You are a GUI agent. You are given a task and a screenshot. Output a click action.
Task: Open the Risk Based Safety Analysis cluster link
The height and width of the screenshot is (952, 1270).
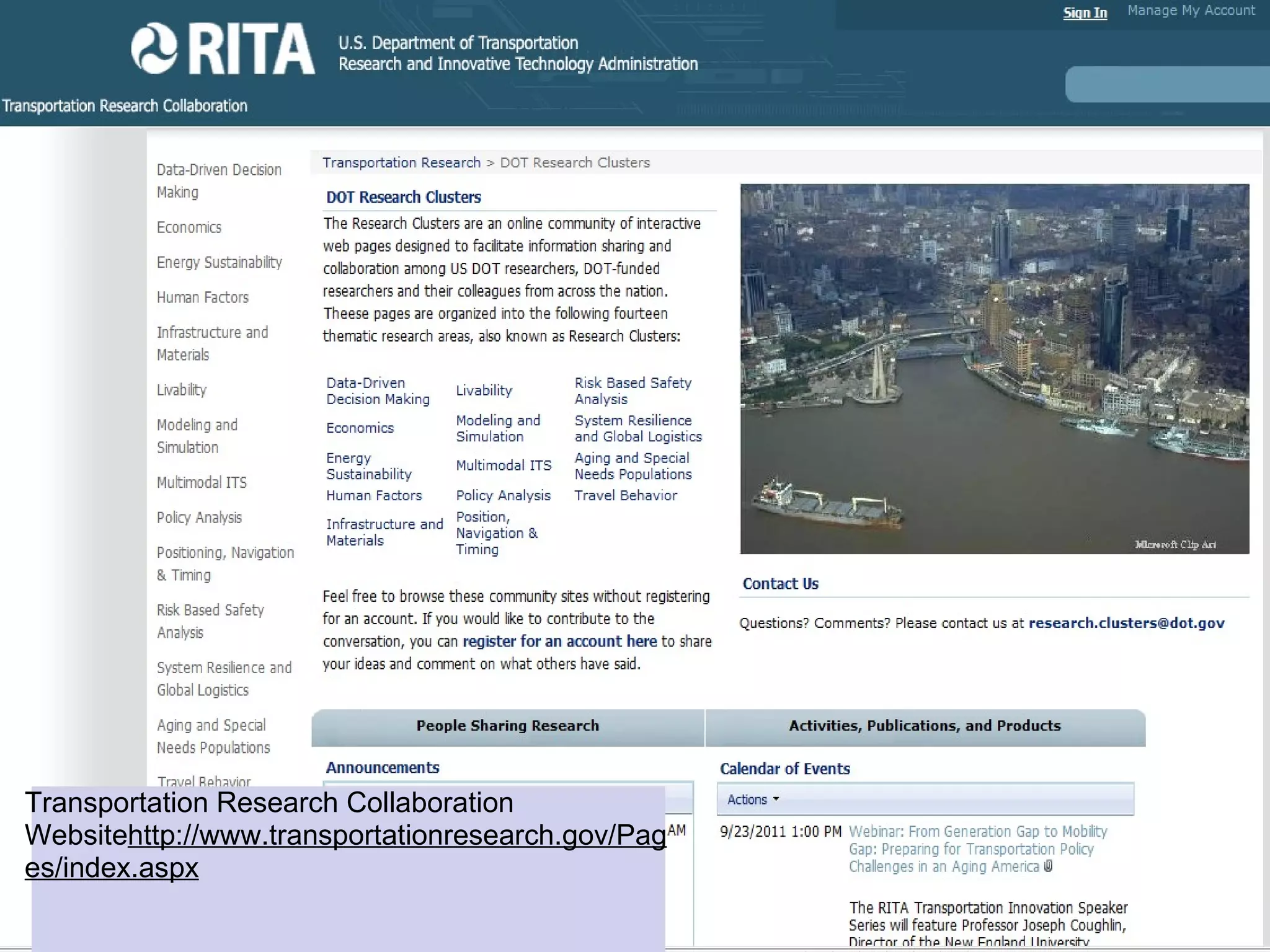633,391
